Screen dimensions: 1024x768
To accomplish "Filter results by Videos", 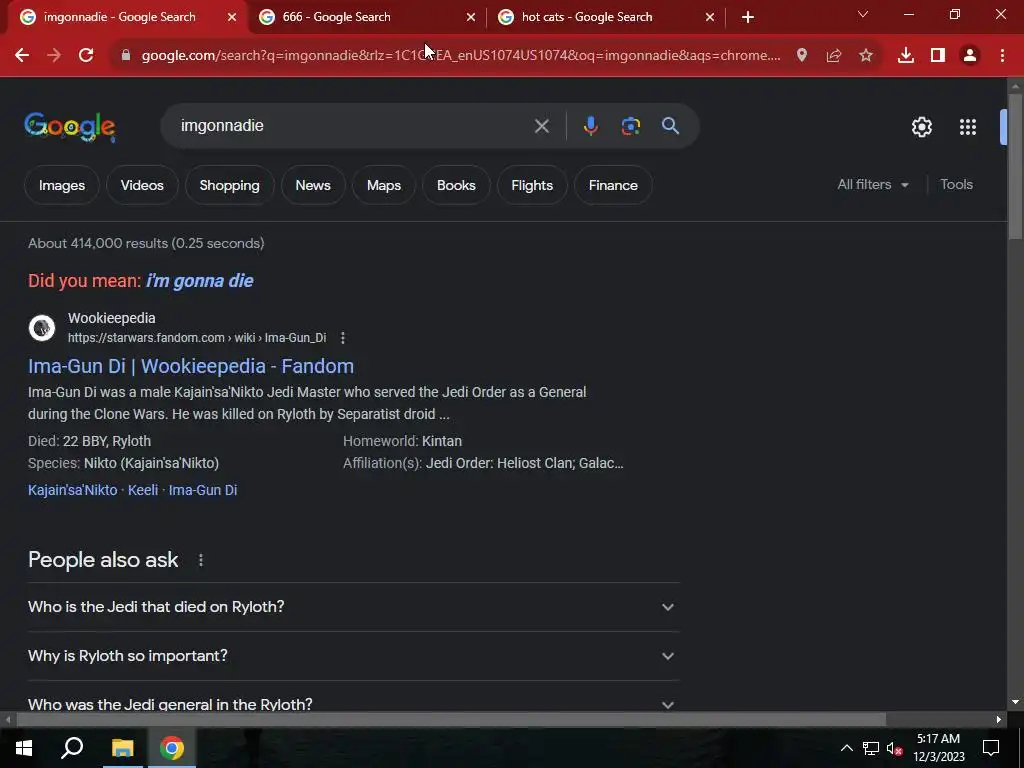I will pos(142,185).
